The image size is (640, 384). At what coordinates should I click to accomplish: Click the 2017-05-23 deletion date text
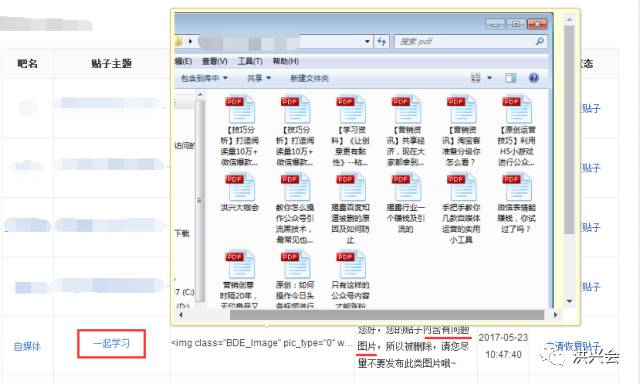[x=503, y=337]
